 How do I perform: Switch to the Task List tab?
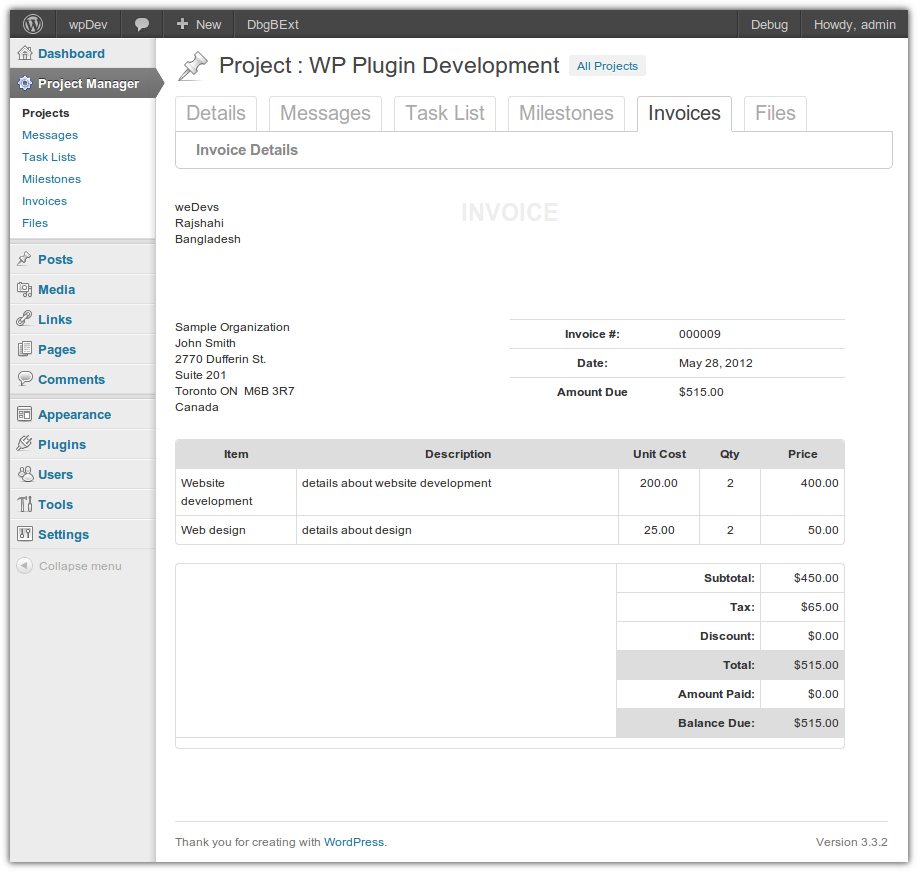(x=445, y=113)
